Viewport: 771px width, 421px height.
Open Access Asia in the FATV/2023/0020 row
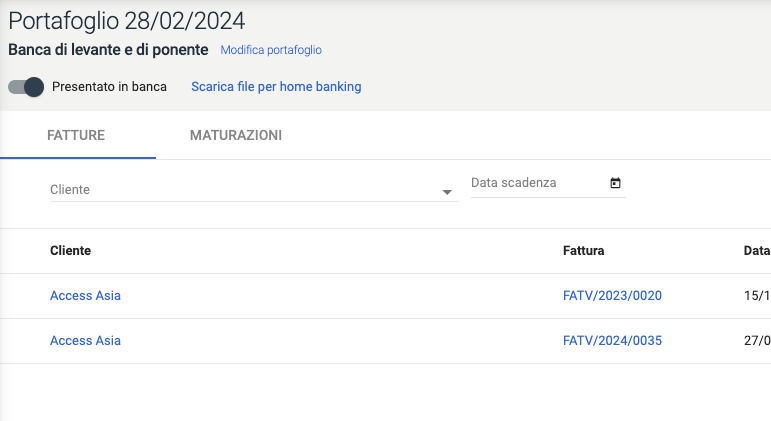pos(85,296)
